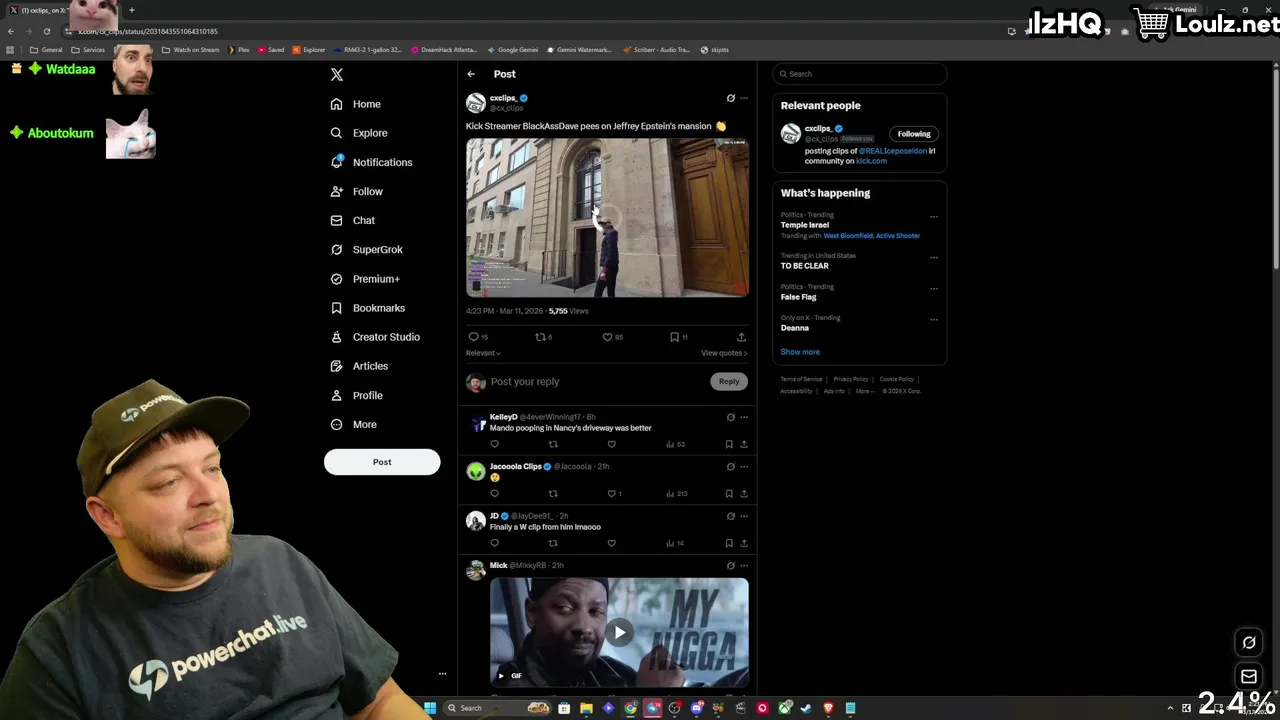Like JD's reply
Viewport: 1280px width, 720px height.
point(612,543)
